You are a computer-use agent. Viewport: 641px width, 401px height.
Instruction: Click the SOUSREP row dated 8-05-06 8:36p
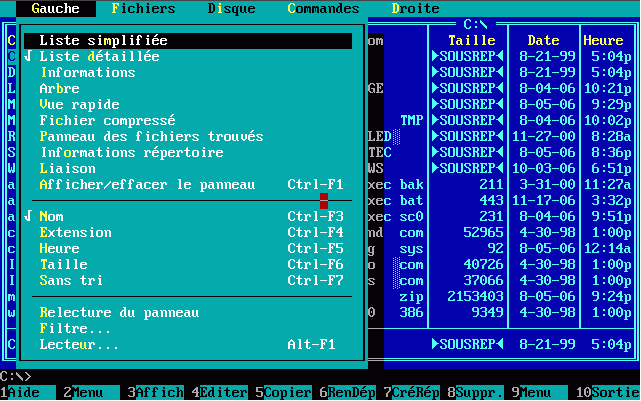click(500, 152)
